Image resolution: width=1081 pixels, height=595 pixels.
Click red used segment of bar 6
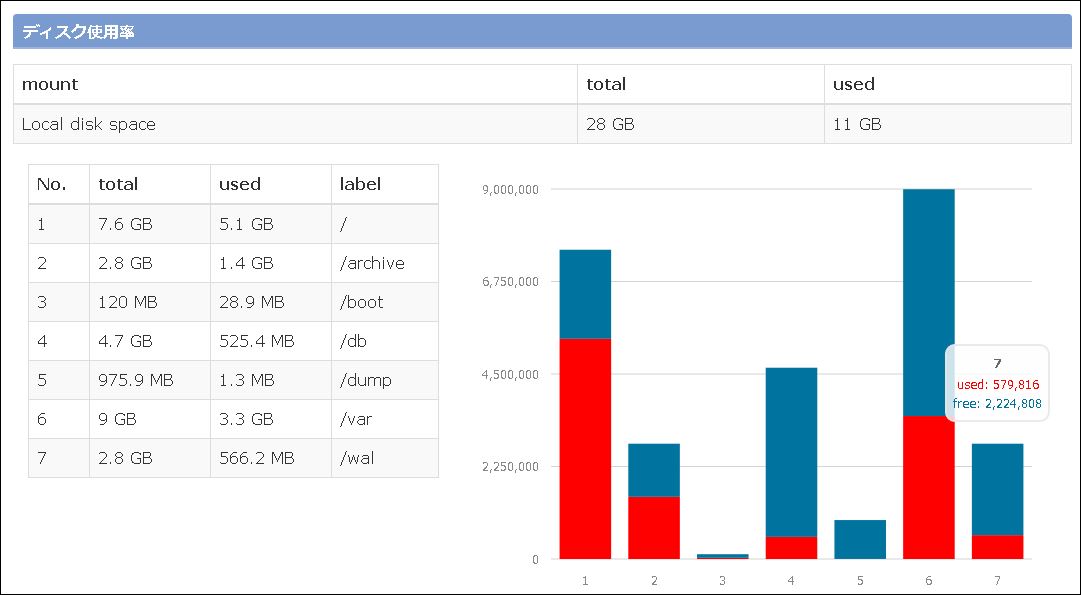tap(929, 487)
